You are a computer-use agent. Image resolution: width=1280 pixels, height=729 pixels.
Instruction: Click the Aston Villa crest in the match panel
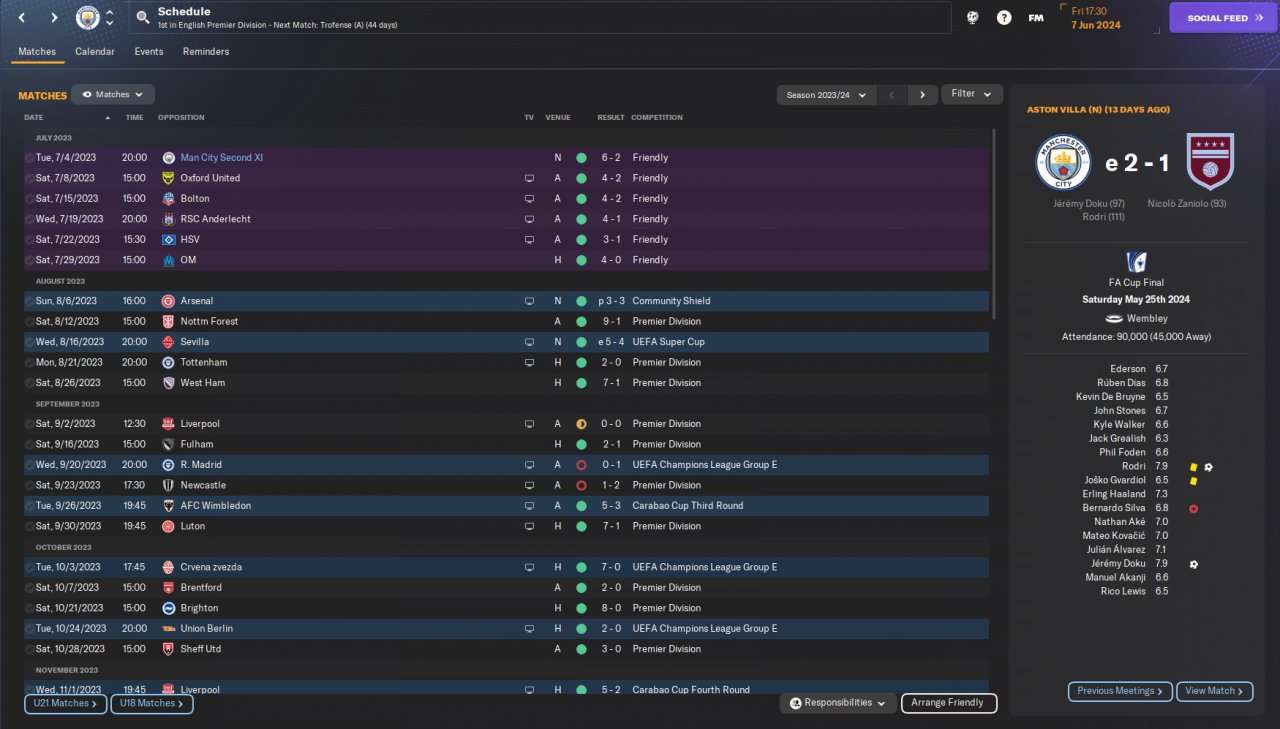pos(1210,162)
